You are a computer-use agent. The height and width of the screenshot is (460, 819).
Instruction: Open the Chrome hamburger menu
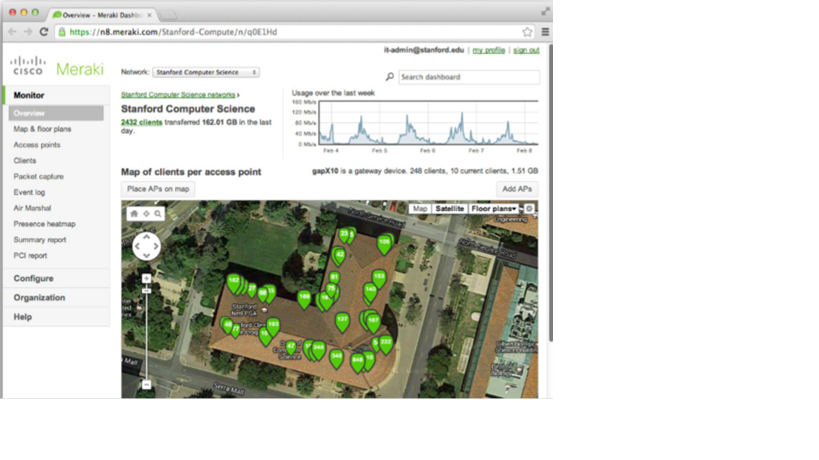[544, 32]
